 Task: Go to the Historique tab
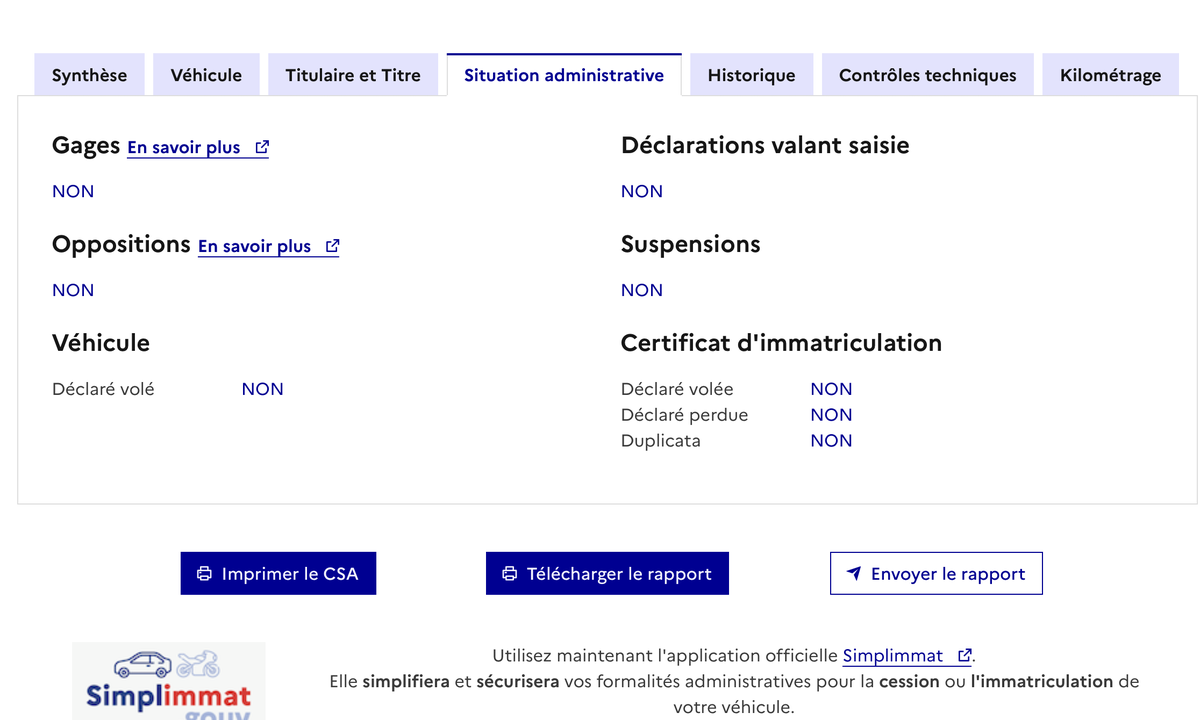click(x=751, y=75)
